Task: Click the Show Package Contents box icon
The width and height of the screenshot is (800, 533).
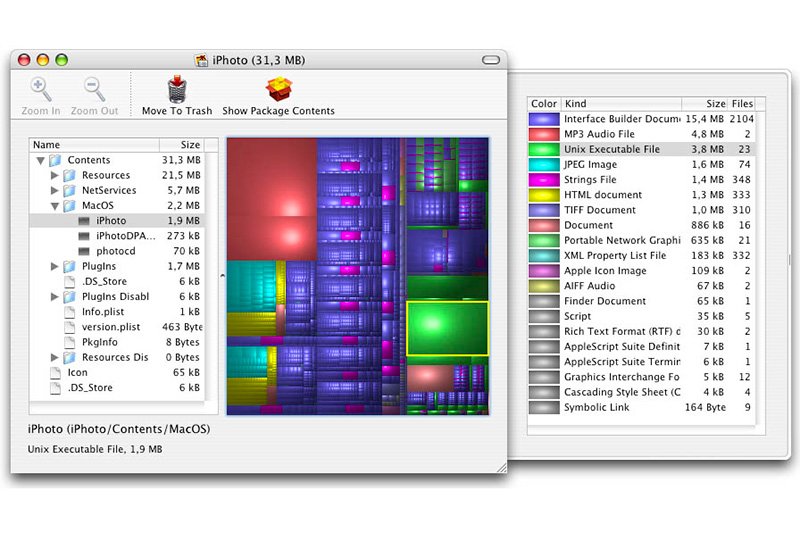Action: [x=278, y=88]
